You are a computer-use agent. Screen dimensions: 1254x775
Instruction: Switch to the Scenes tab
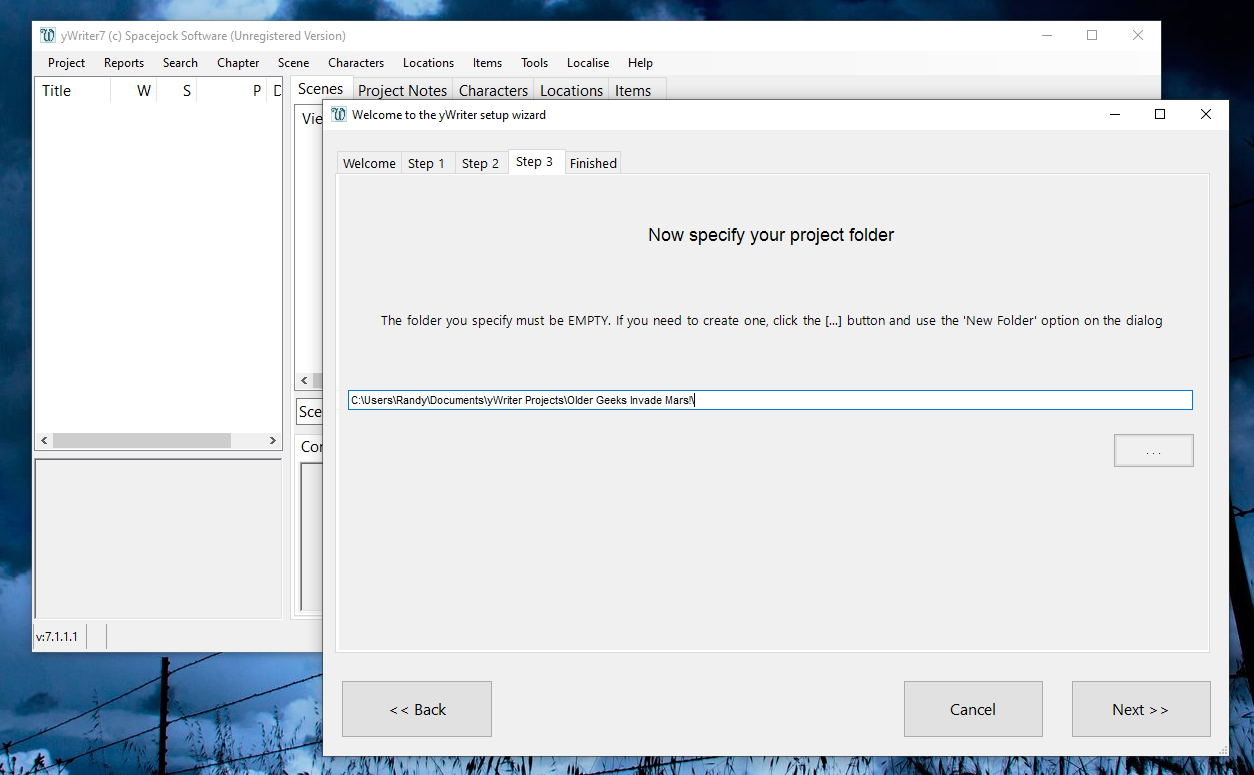[x=321, y=89]
